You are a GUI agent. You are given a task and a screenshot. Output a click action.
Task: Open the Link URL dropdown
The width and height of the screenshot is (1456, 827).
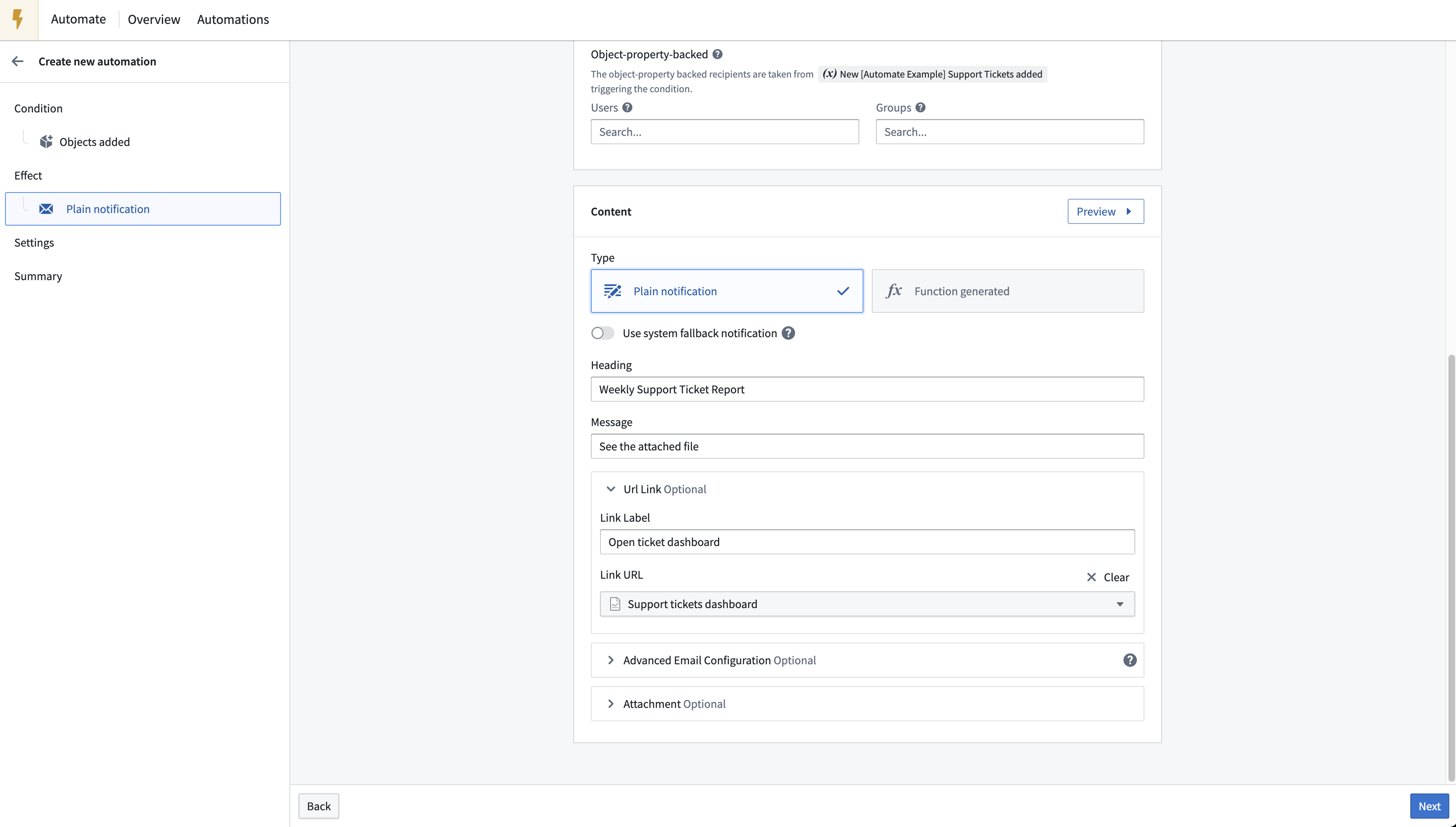pos(867,604)
